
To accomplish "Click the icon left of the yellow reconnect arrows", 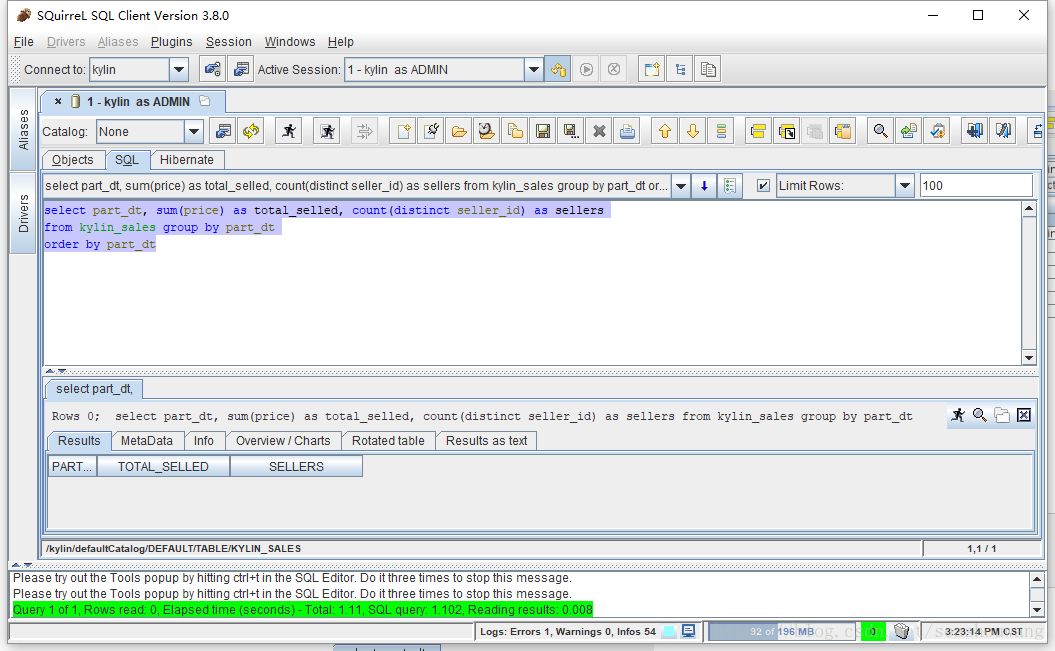I will [223, 131].
